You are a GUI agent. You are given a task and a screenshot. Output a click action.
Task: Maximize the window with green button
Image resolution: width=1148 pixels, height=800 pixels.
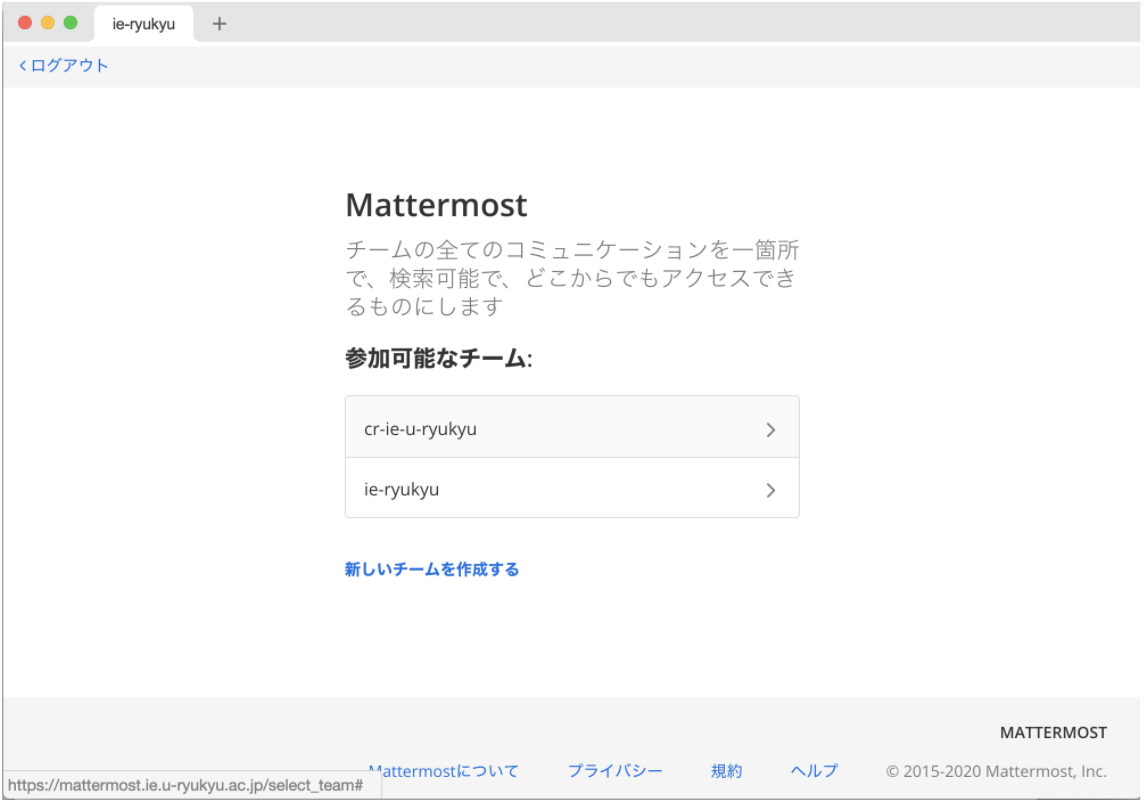coord(70,23)
